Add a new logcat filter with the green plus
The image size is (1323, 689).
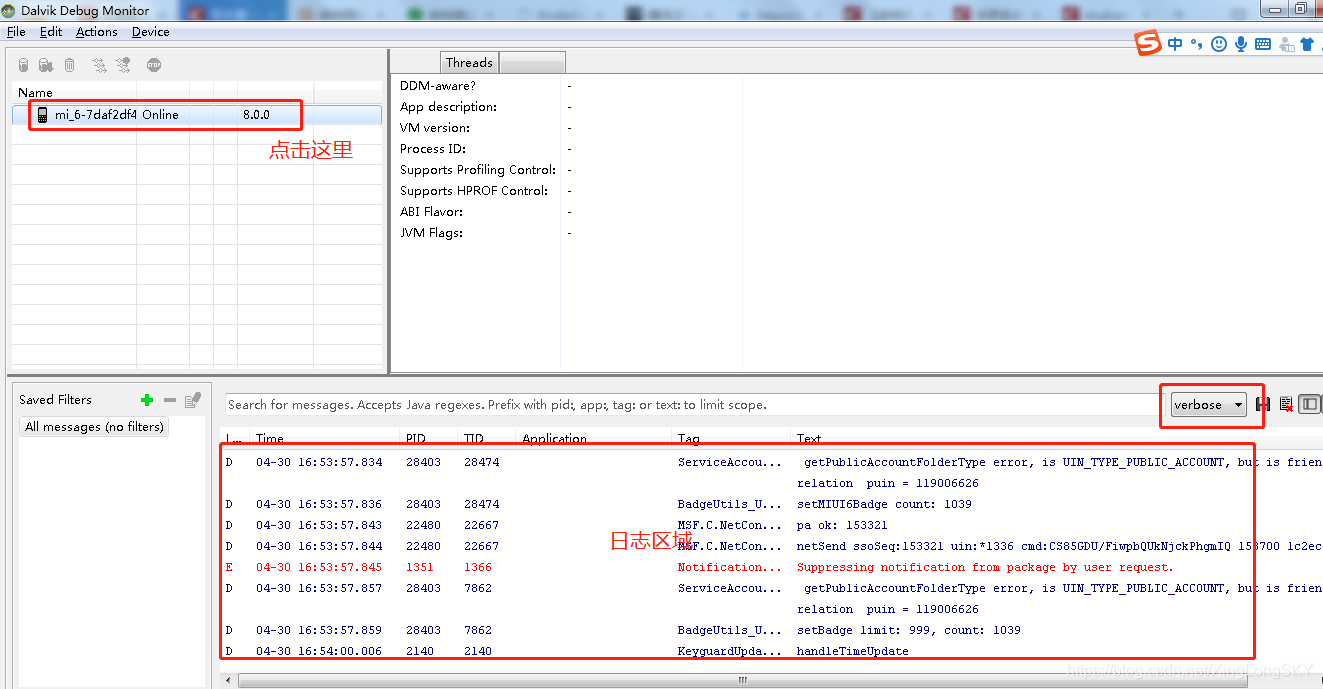click(147, 400)
